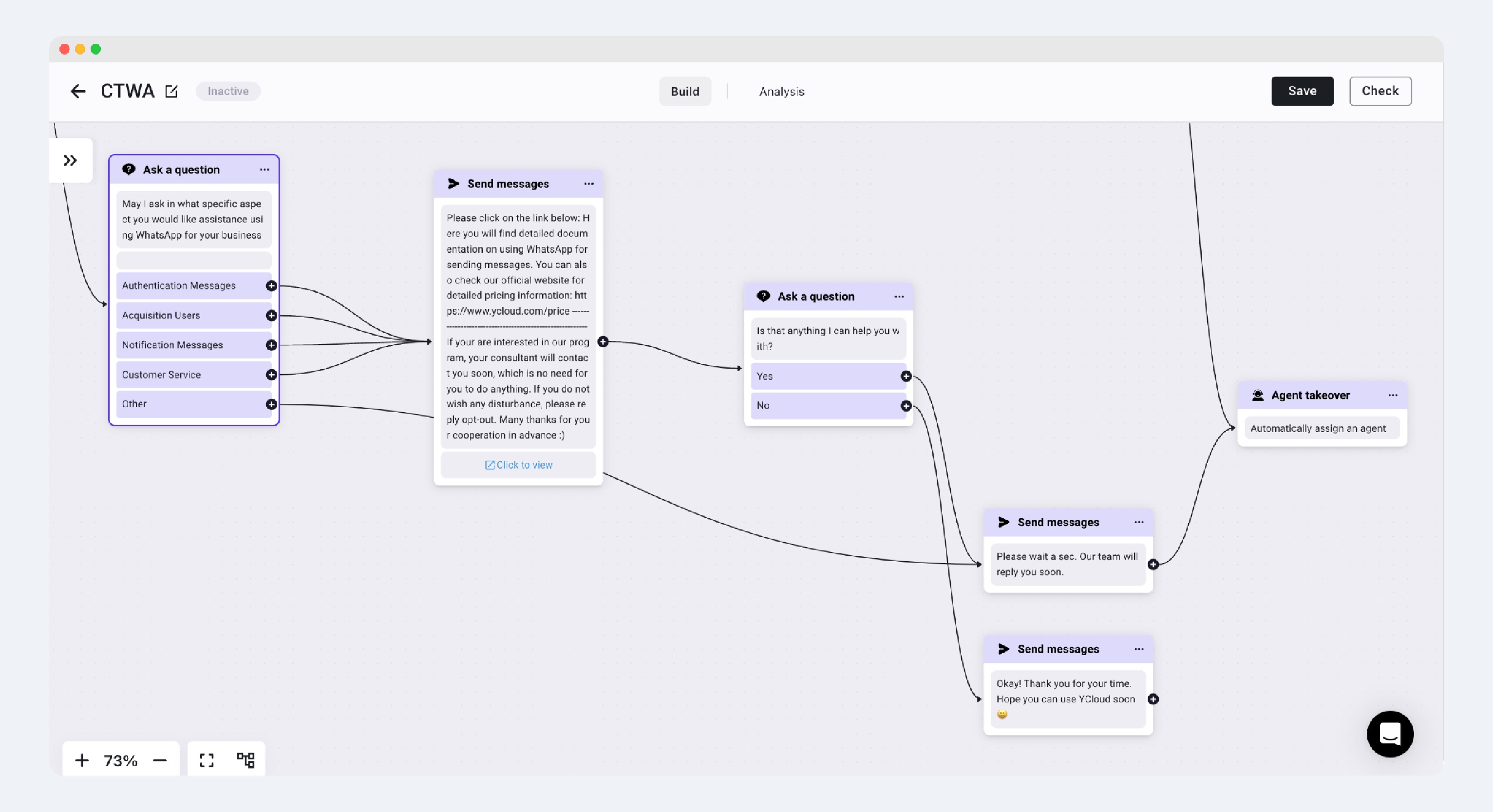Click the back arrow next to CTWA
1493x812 pixels.
coord(77,91)
